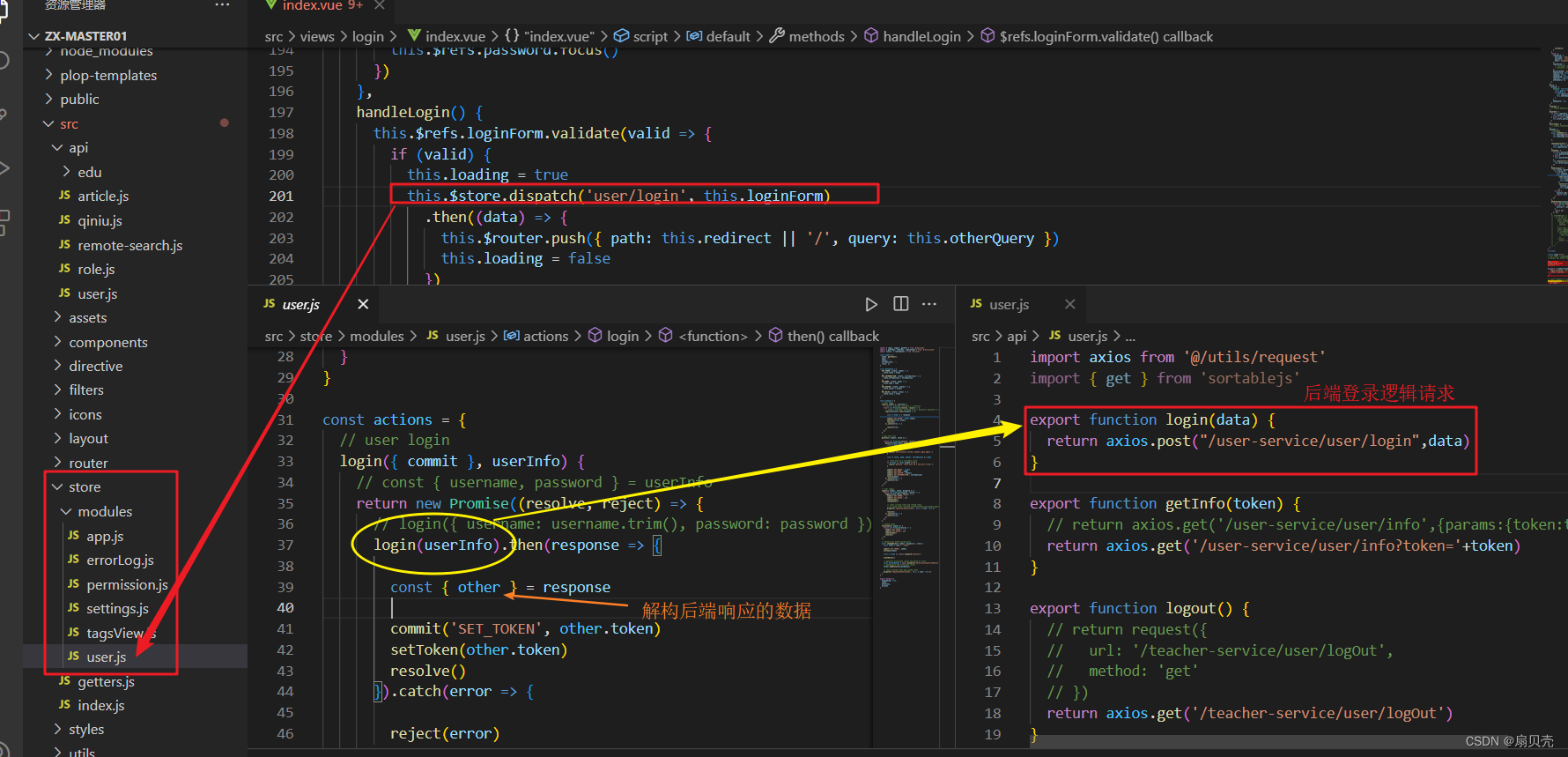The width and height of the screenshot is (1568, 757).
Task: Click 'handleLogin' in the breadcrumb
Action: click(921, 36)
